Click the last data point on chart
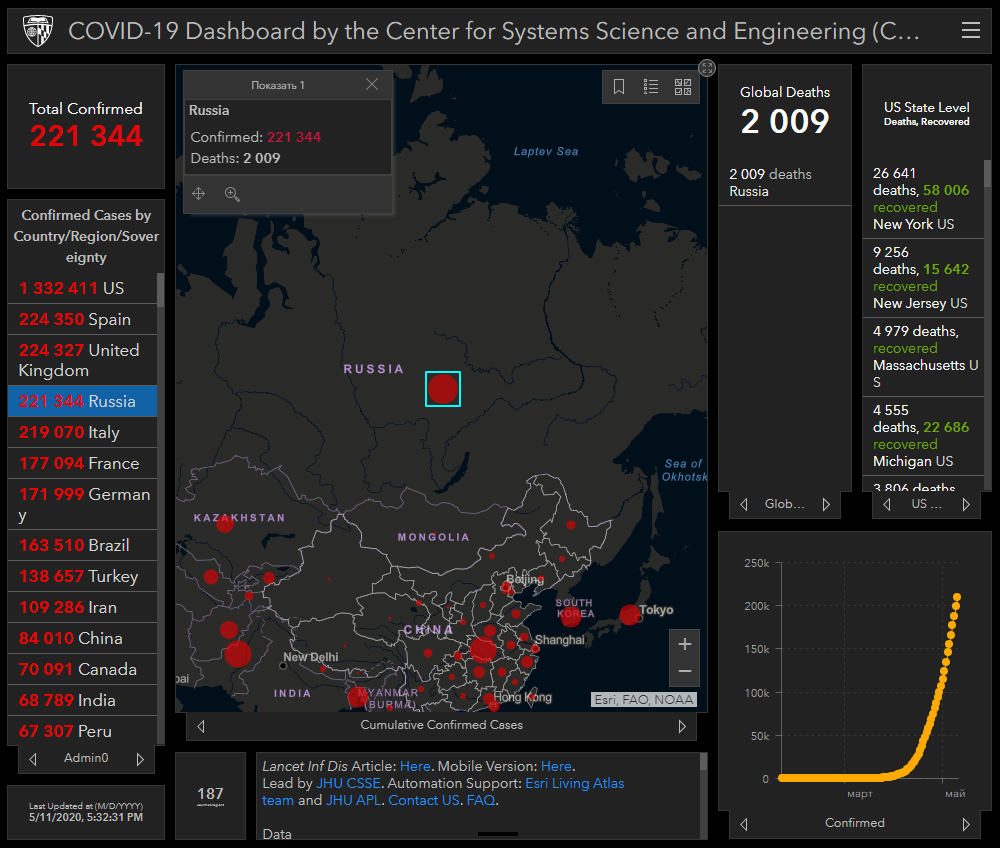The width and height of the screenshot is (1000, 848). (957, 597)
